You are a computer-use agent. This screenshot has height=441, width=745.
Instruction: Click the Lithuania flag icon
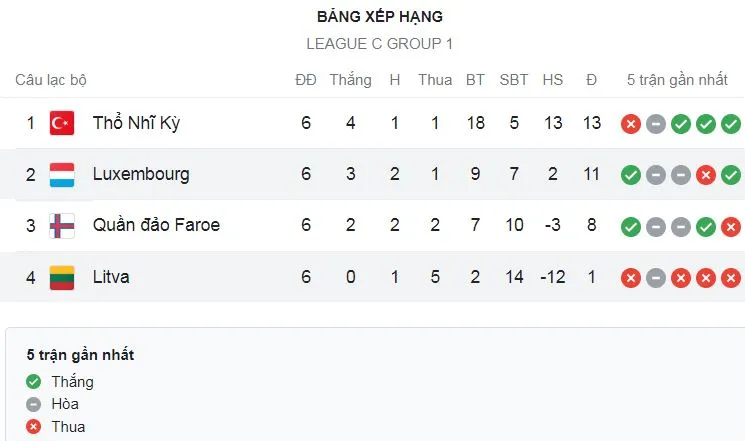(x=62, y=277)
